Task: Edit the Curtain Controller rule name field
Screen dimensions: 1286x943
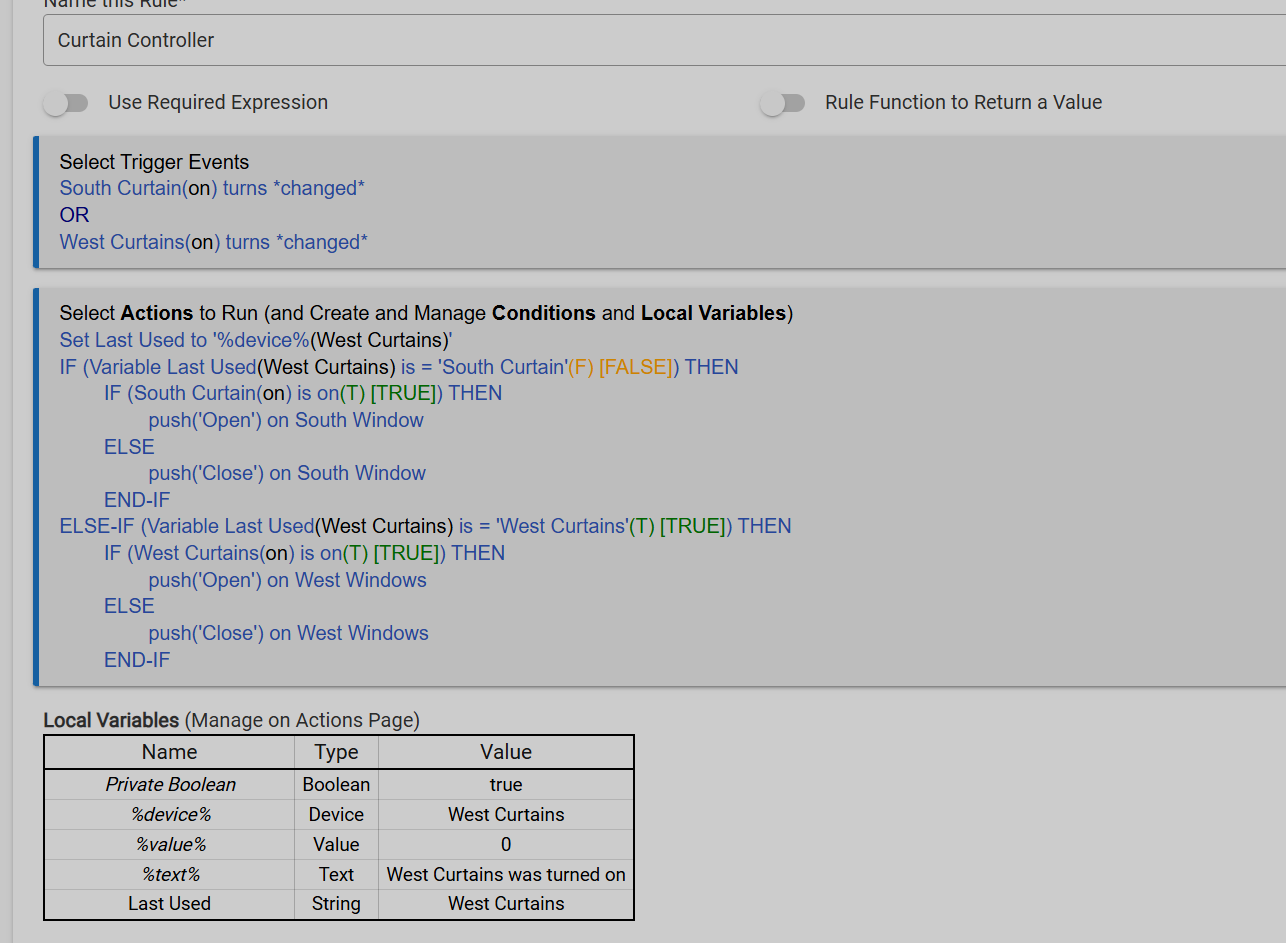Action: coord(664,41)
